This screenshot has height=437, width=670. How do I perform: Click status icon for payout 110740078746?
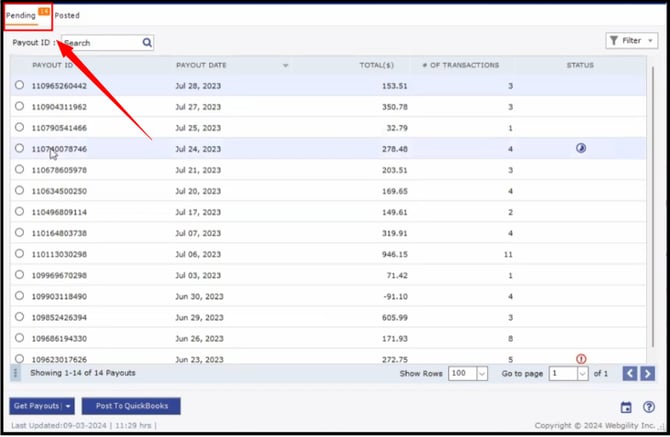point(581,148)
